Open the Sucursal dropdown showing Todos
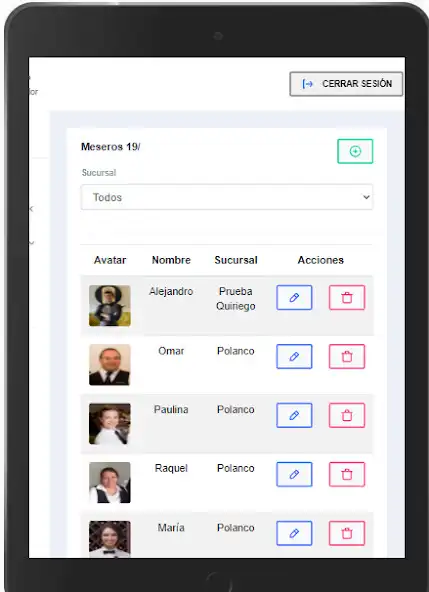Image resolution: width=429 pixels, height=592 pixels. (227, 197)
